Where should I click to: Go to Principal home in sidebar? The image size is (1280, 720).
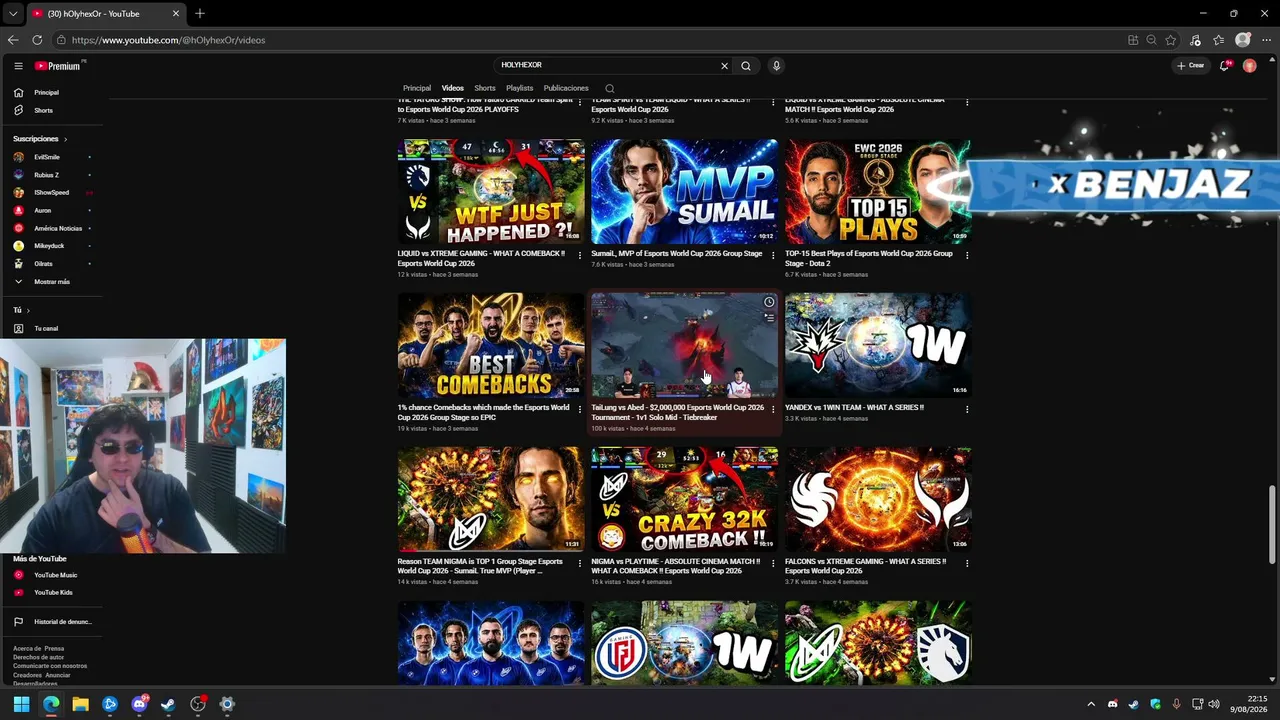click(x=47, y=92)
